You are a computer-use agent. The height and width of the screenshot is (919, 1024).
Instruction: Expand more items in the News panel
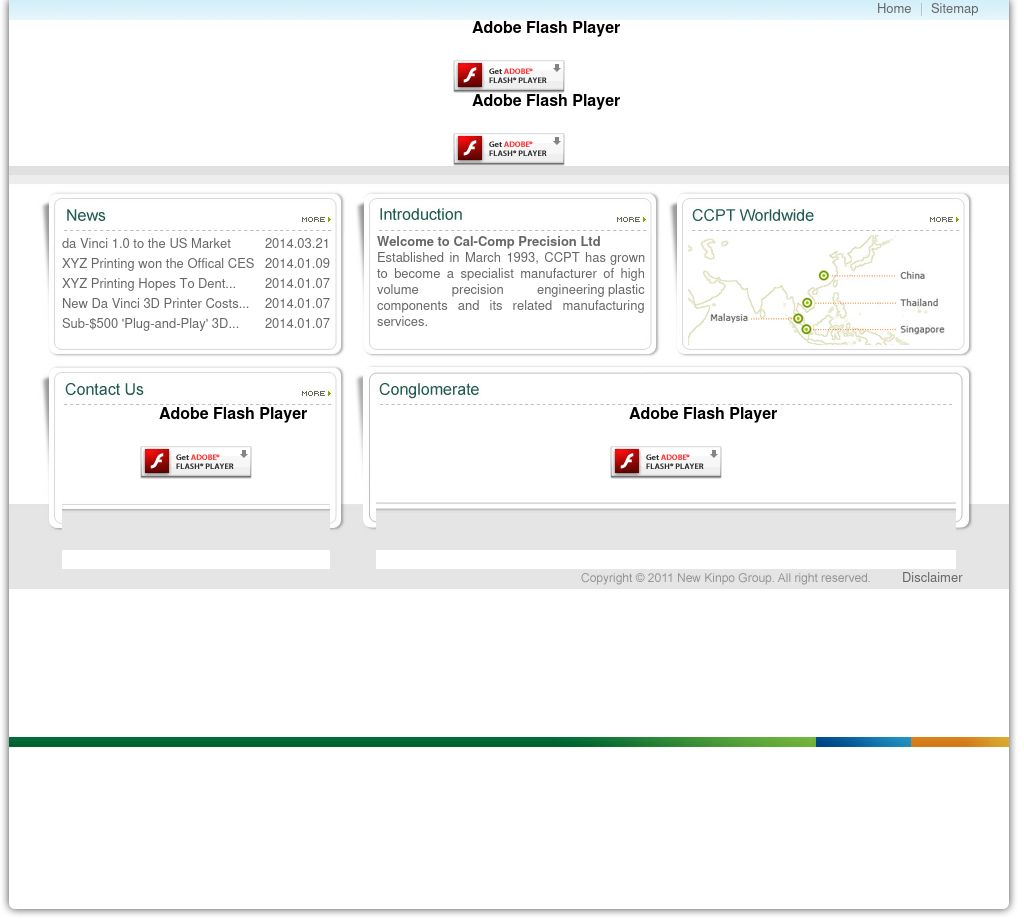(x=315, y=220)
